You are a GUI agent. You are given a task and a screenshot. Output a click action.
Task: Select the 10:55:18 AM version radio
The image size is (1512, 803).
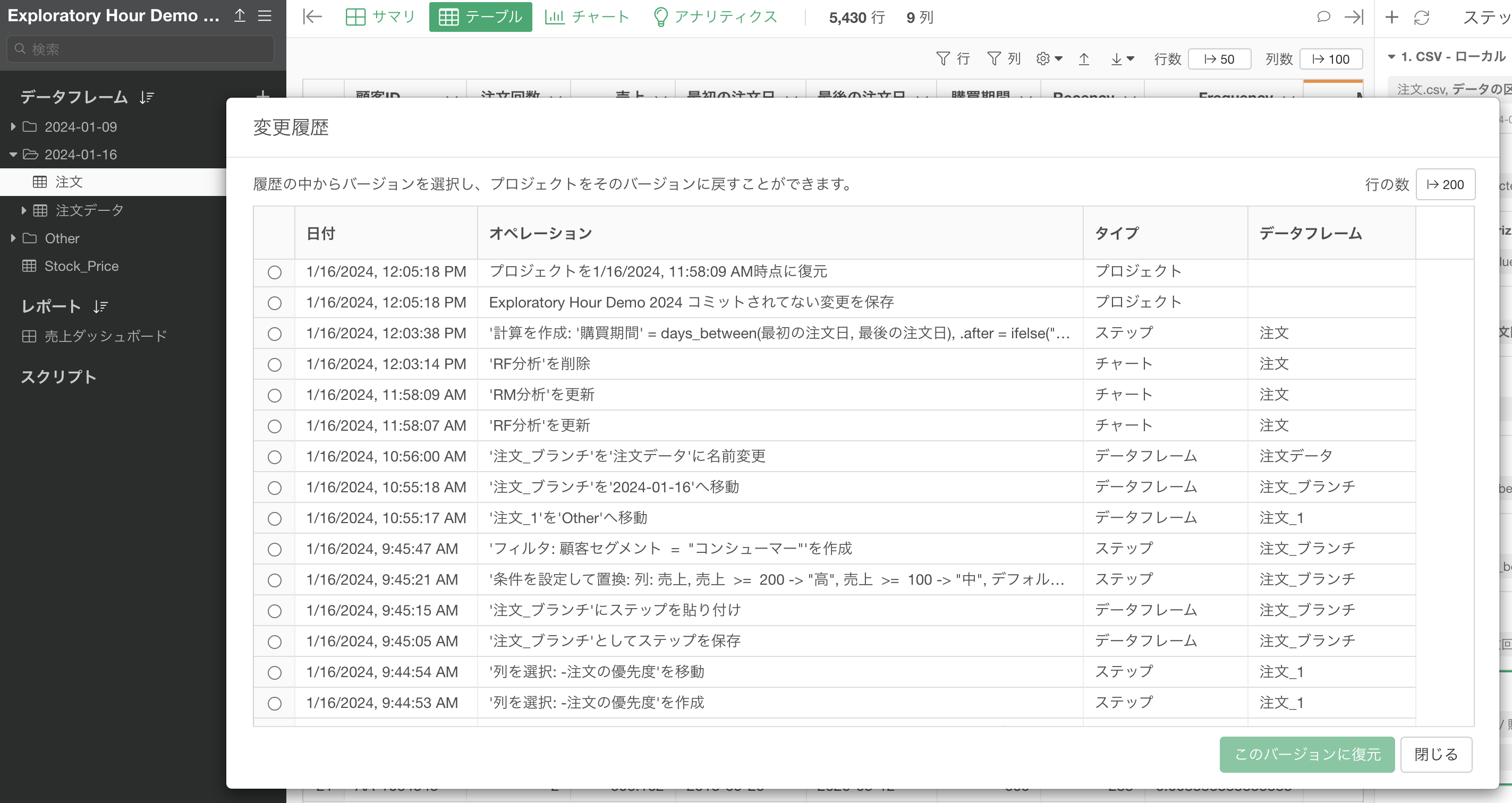click(x=274, y=488)
